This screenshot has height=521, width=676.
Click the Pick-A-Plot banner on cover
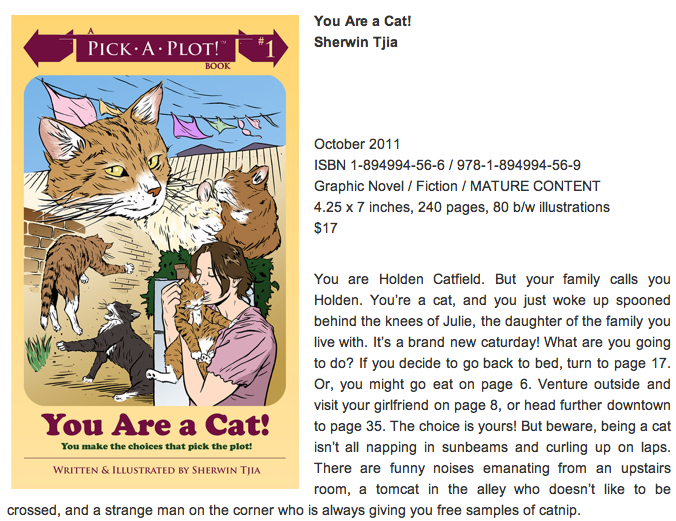pyautogui.click(x=155, y=48)
